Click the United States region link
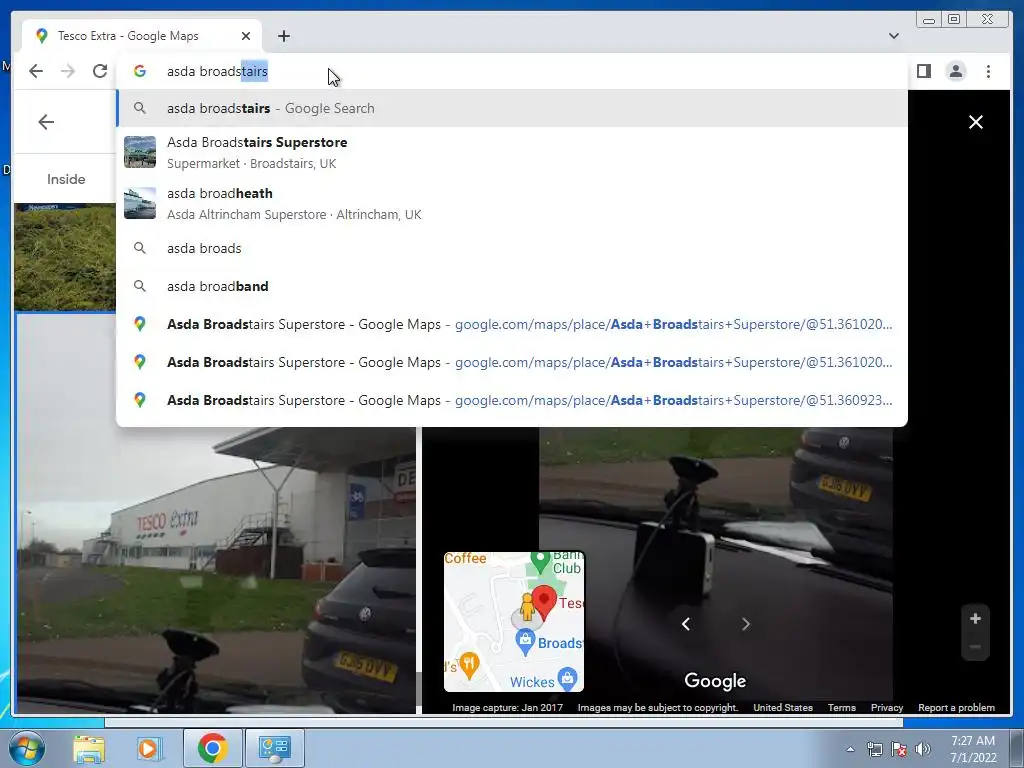1024x768 pixels. [x=782, y=707]
